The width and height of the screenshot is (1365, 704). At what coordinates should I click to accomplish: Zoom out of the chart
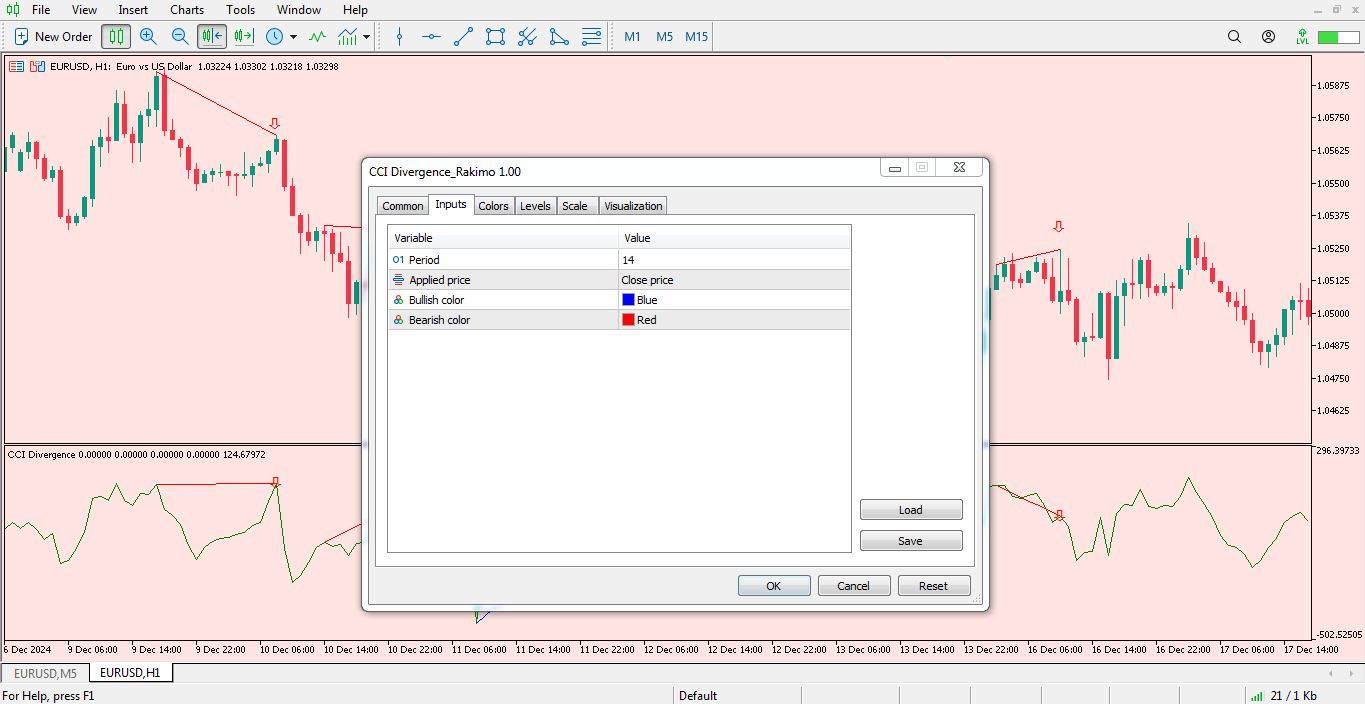tap(180, 37)
